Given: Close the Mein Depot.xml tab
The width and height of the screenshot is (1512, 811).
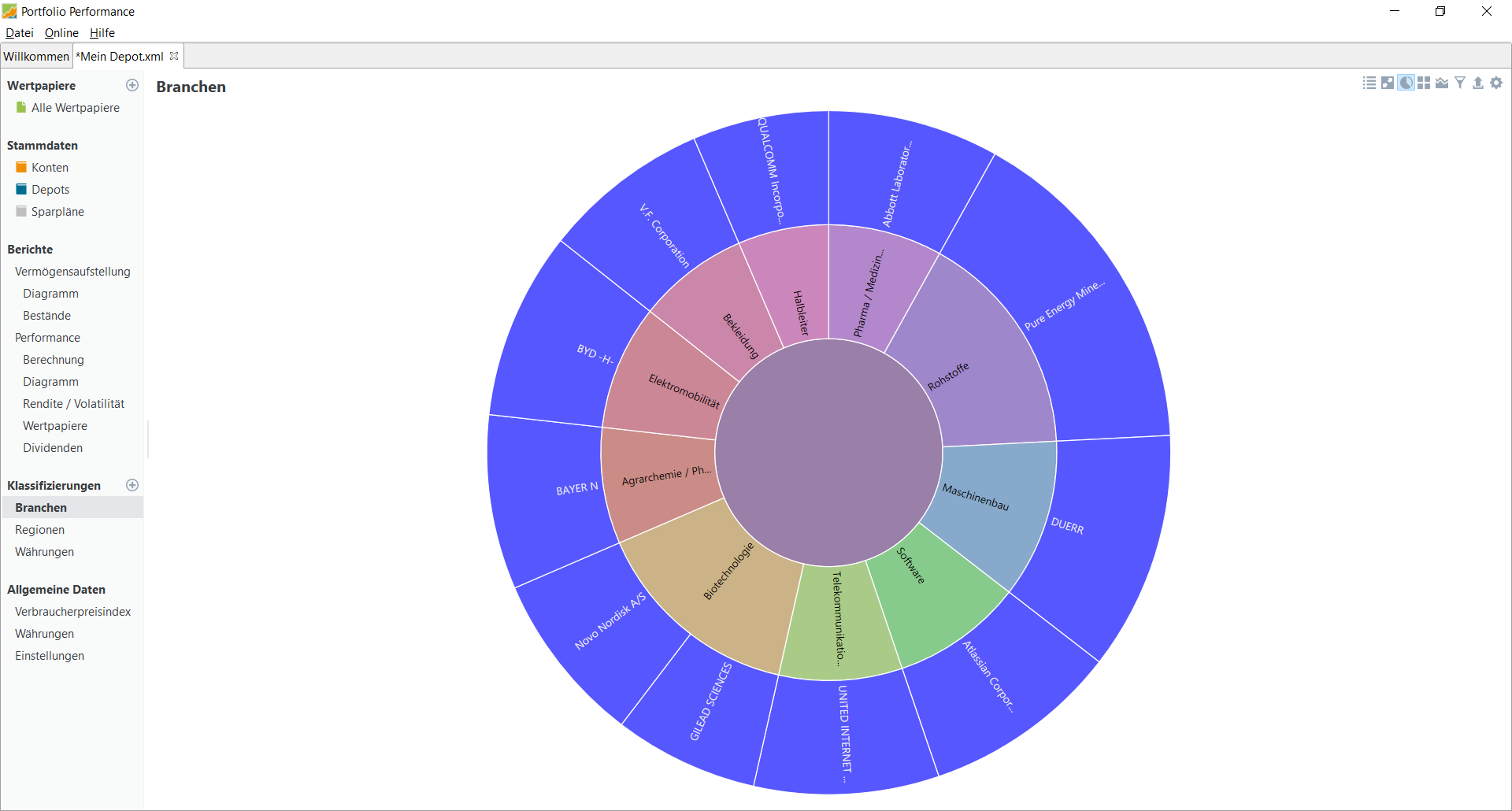Looking at the screenshot, I should (x=174, y=56).
